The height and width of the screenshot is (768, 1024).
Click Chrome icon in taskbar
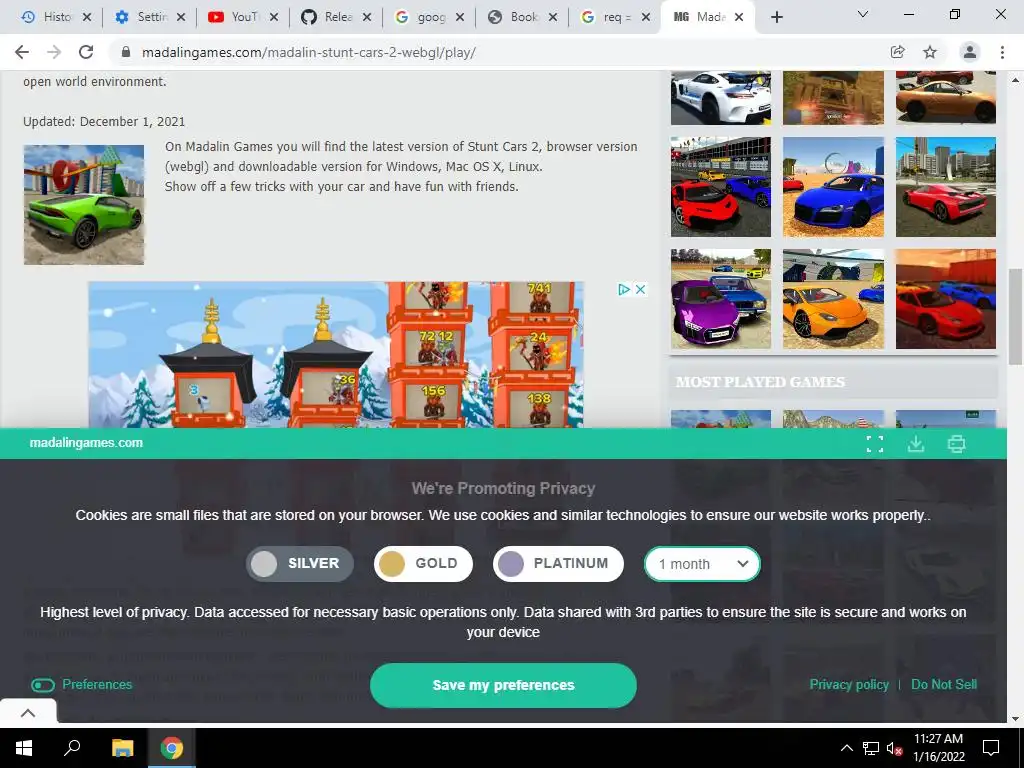172,748
